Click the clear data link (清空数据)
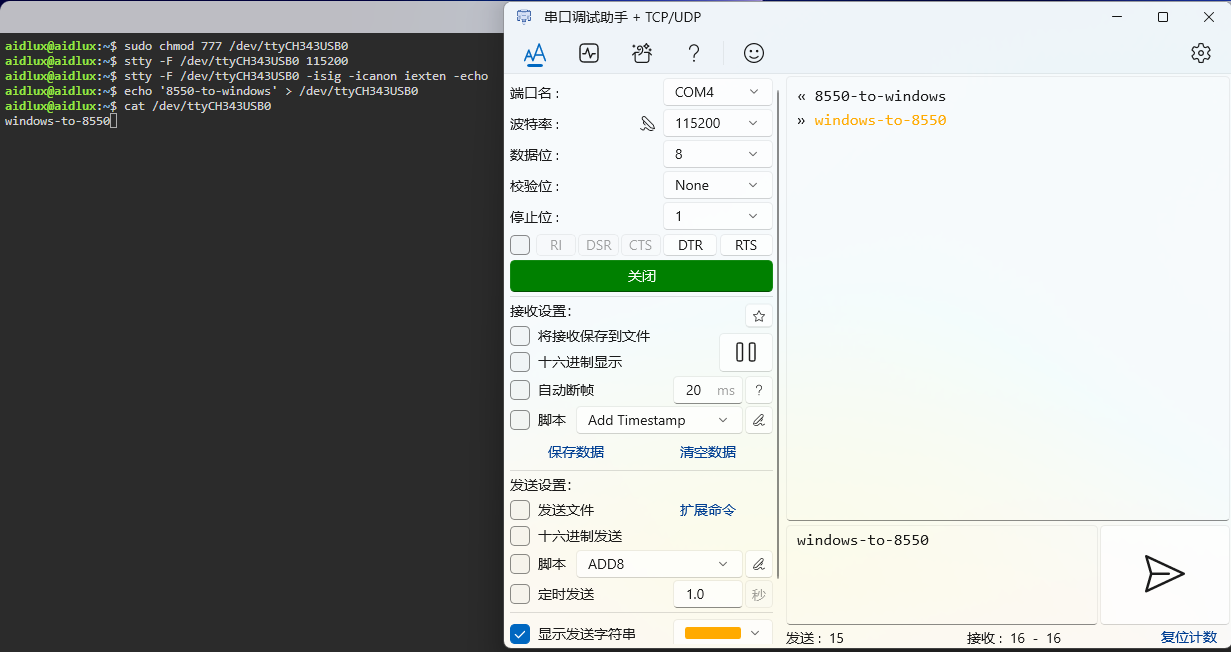 click(708, 452)
